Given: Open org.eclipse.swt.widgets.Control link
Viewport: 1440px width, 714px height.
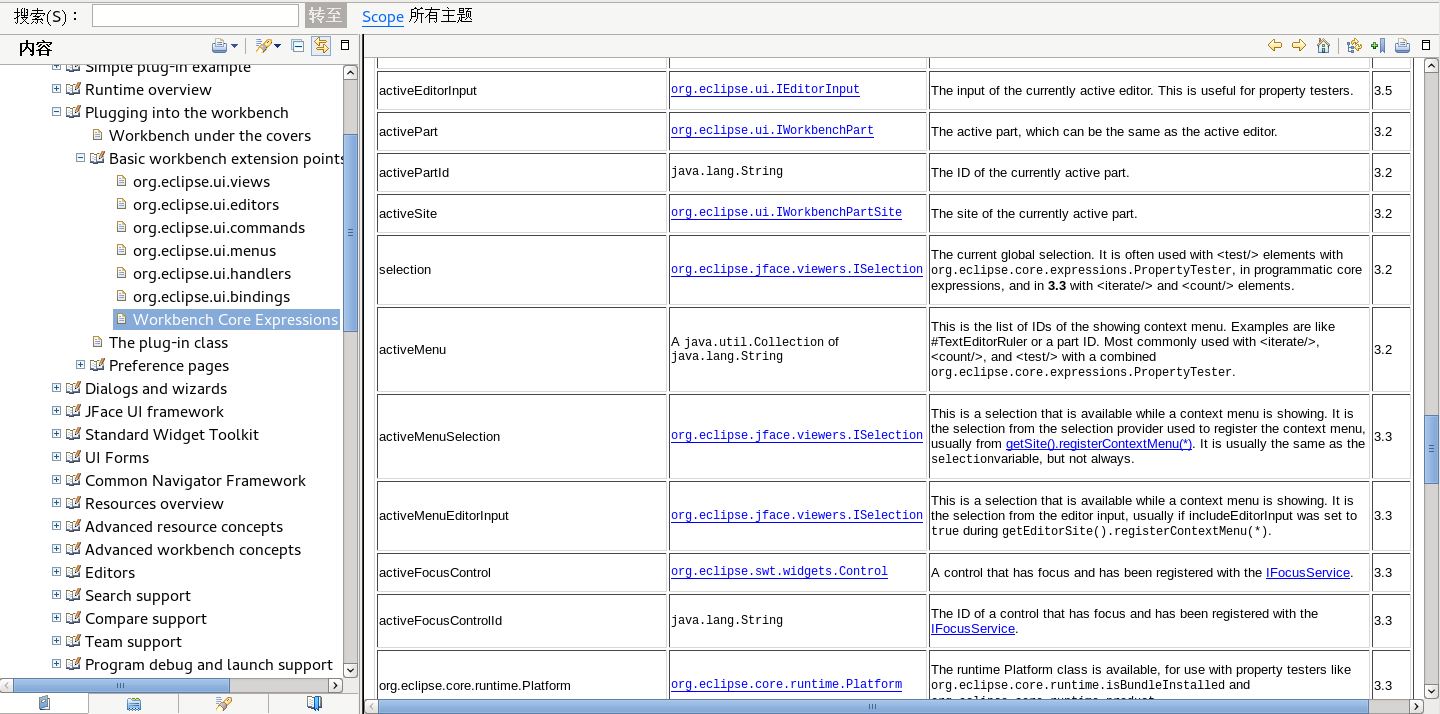Looking at the screenshot, I should click(779, 571).
